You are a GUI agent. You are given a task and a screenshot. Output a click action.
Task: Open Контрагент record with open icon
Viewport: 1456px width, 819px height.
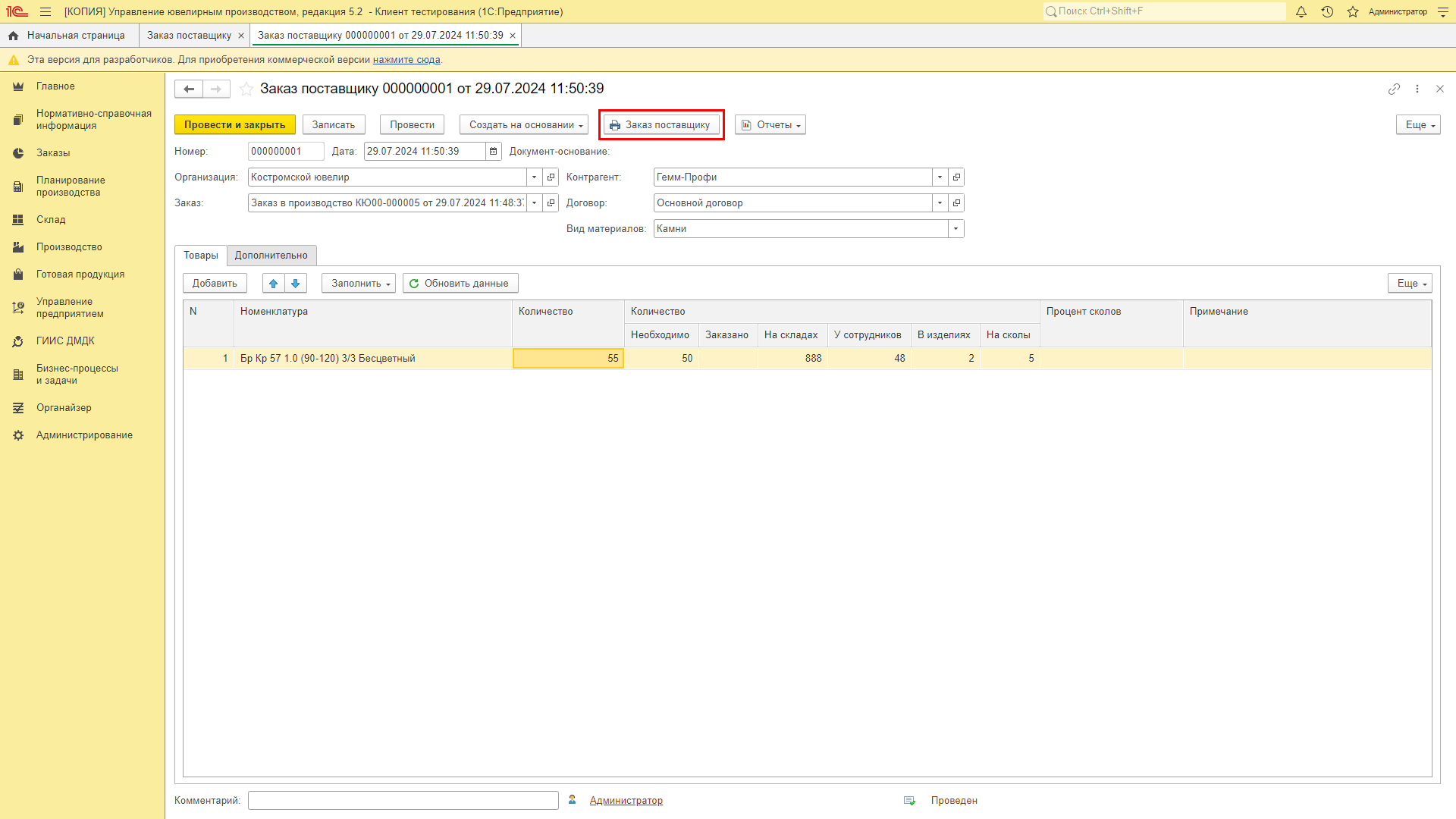pyautogui.click(x=956, y=177)
